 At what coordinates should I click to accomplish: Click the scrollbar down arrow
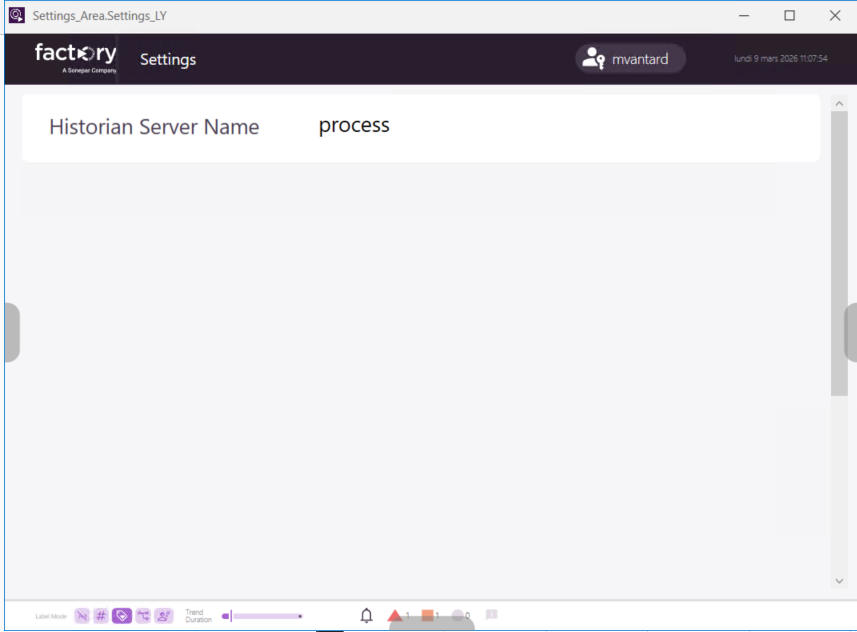point(839,581)
